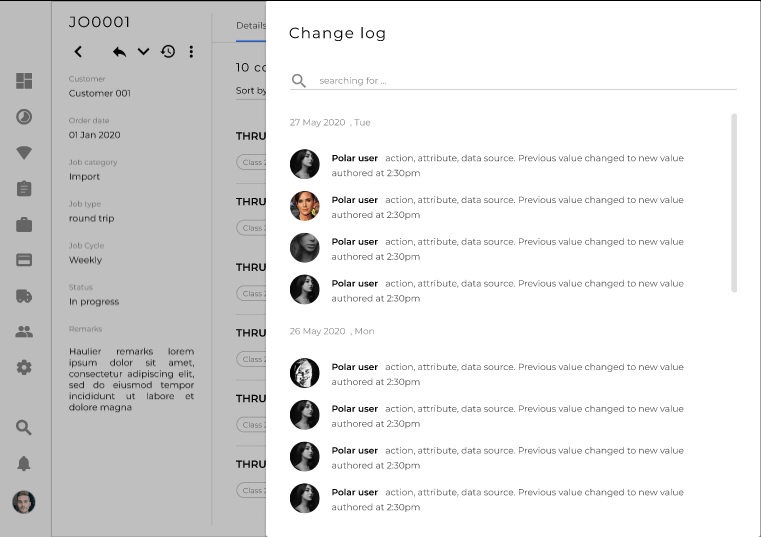Go back using the left chevron arrow

79,52
